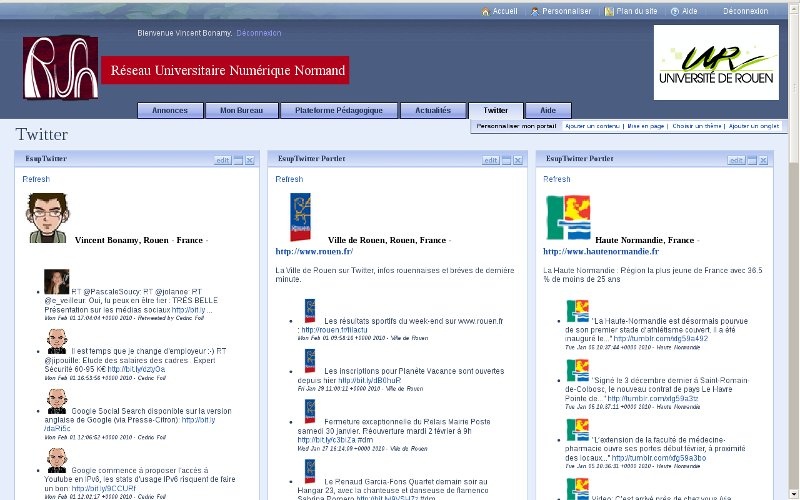The width and height of the screenshot is (800, 500).
Task: Click the Ville de Rouen profile logo
Action: [x=299, y=218]
